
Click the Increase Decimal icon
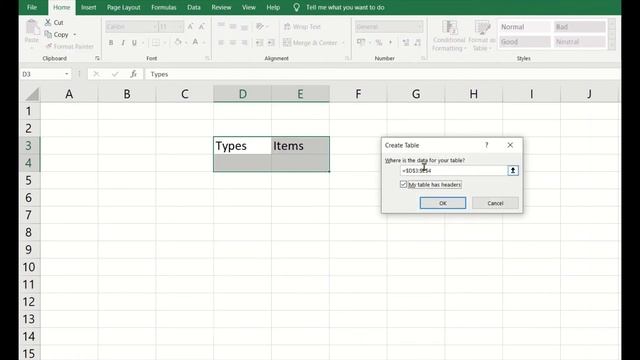tap(406, 42)
